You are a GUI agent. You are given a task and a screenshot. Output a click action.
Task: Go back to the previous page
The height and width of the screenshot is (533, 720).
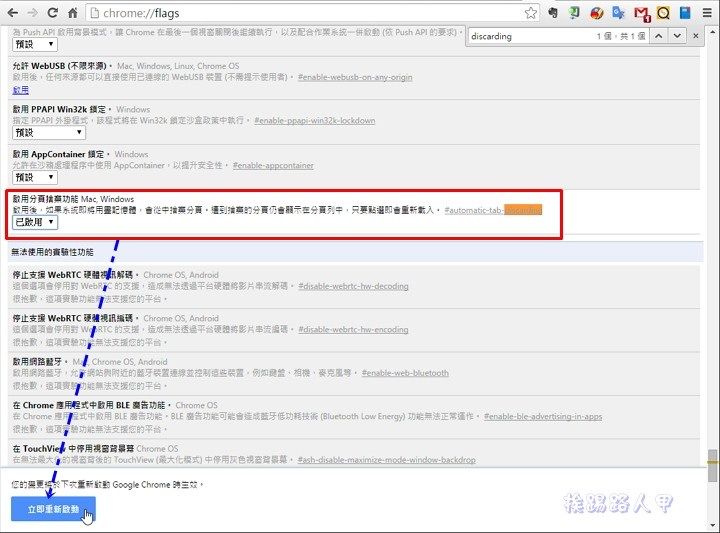[x=12, y=13]
